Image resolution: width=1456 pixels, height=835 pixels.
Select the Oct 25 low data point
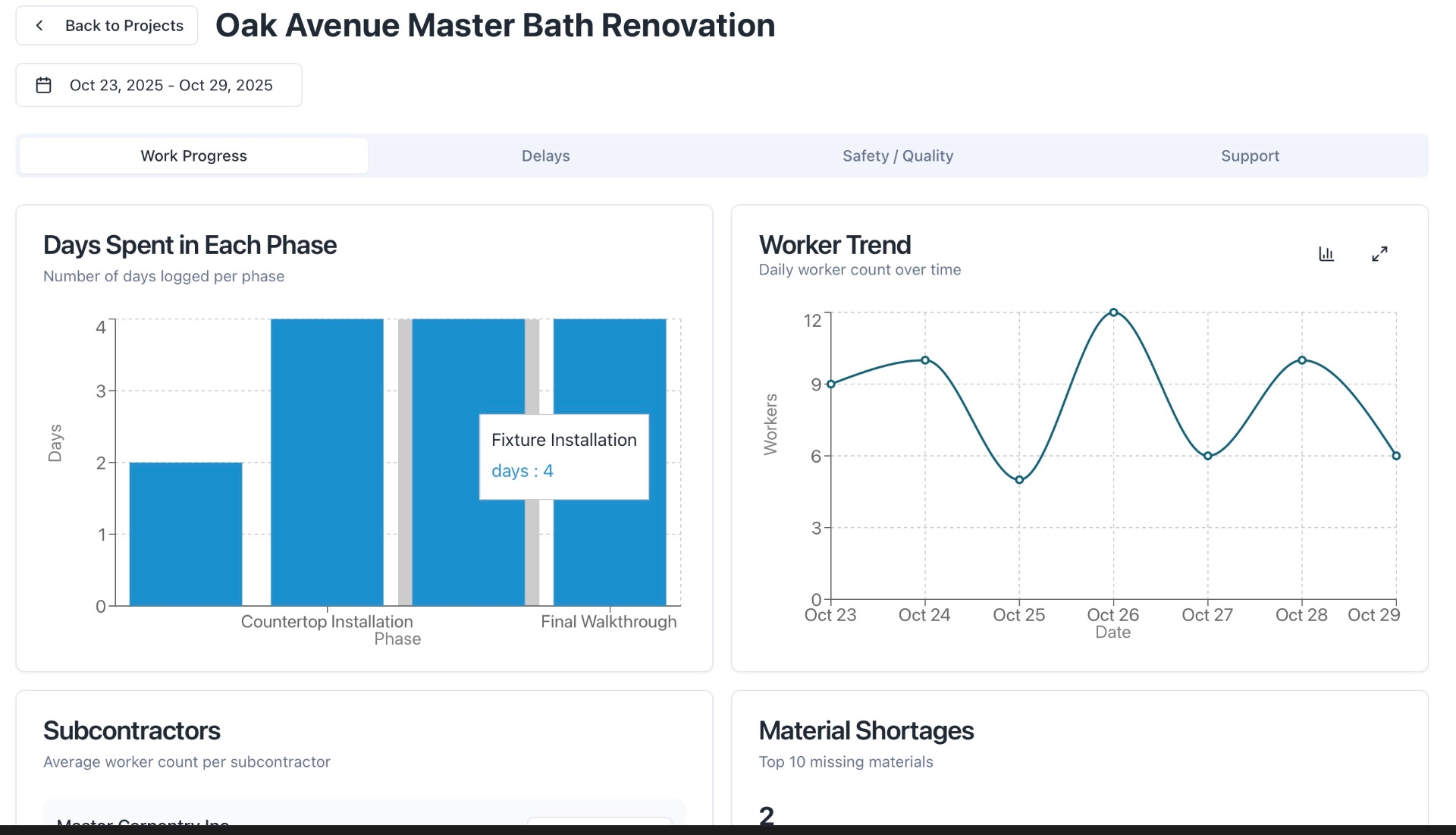pos(1019,480)
